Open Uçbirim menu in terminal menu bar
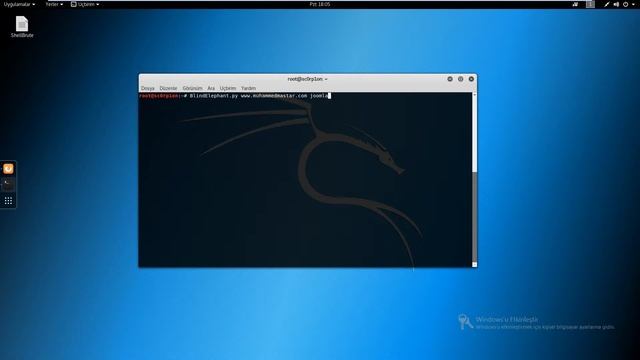The width and height of the screenshot is (640, 360). (228, 88)
